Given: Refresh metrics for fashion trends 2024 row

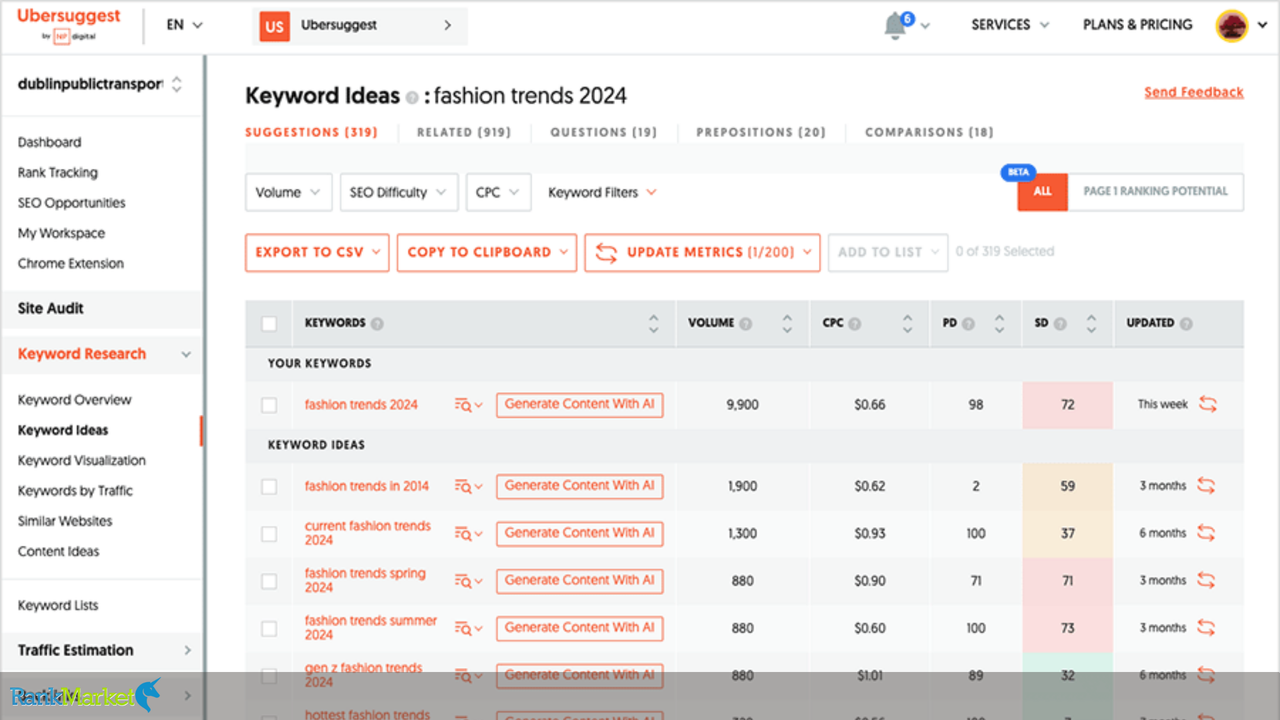Looking at the screenshot, I should (1208, 404).
